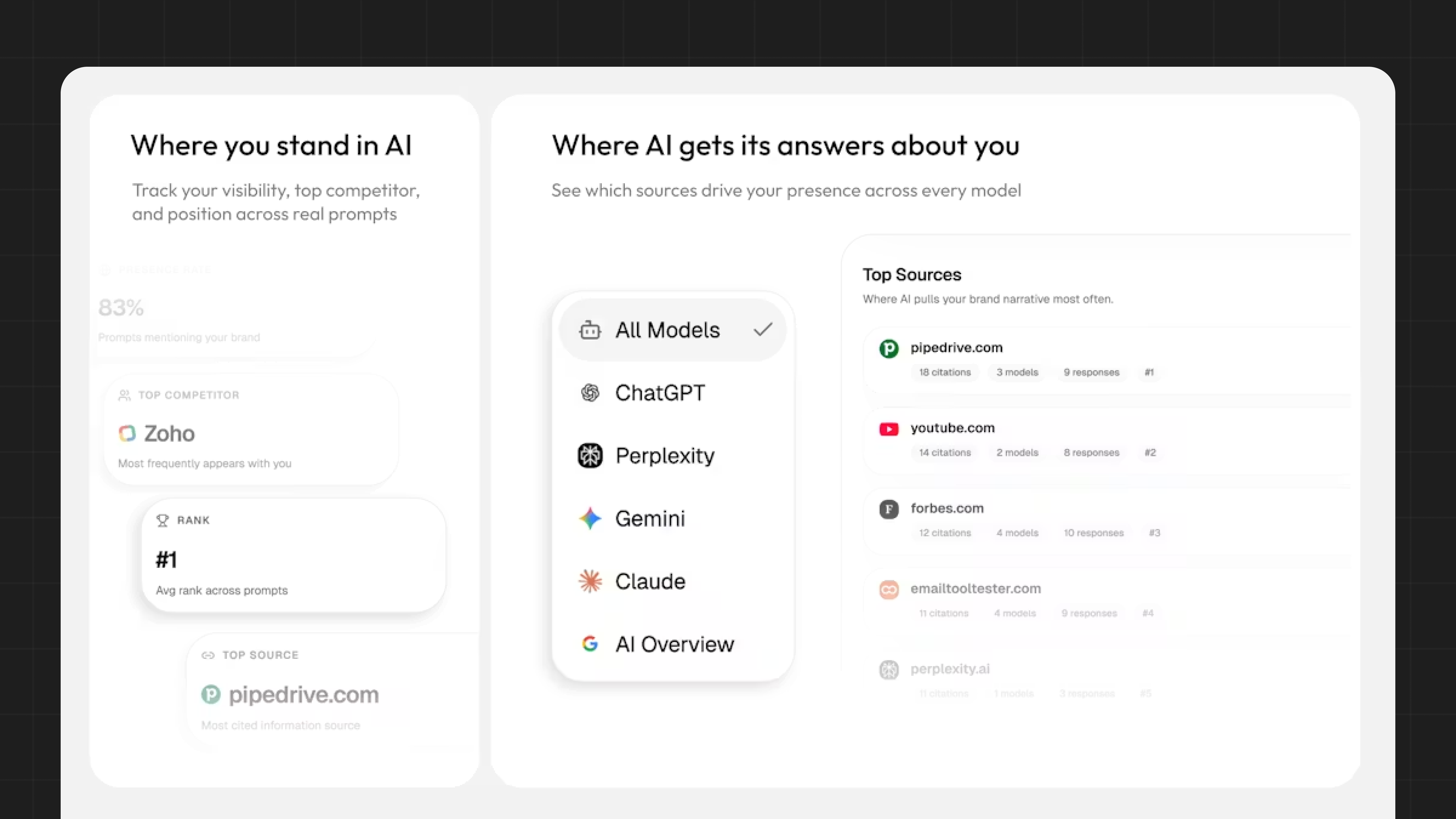Click the ChatGPT logo icon
Image resolution: width=1456 pixels, height=819 pixels.
click(x=589, y=392)
